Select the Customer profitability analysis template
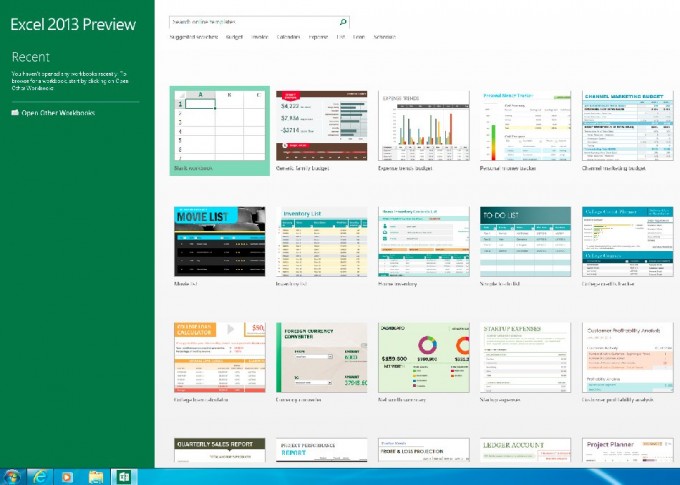Viewport: 680px width, 485px height. click(628, 362)
